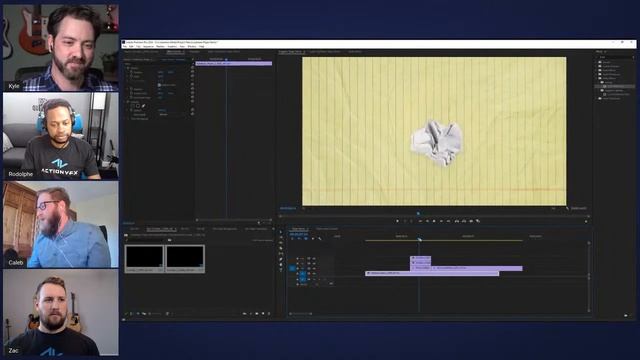Open the Program monitor button editor plus icon
The height and width of the screenshot is (360, 640).
[x=586, y=221]
